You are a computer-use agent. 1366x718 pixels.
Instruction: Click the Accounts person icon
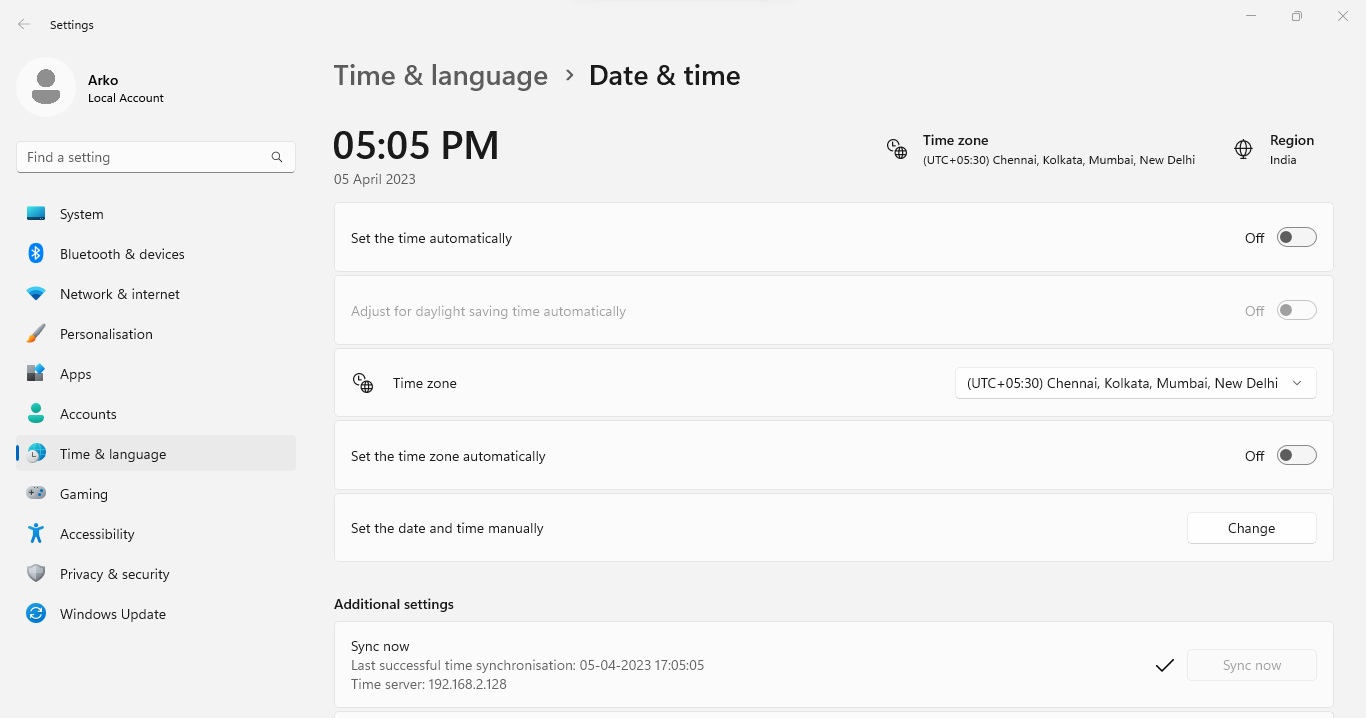(36, 414)
